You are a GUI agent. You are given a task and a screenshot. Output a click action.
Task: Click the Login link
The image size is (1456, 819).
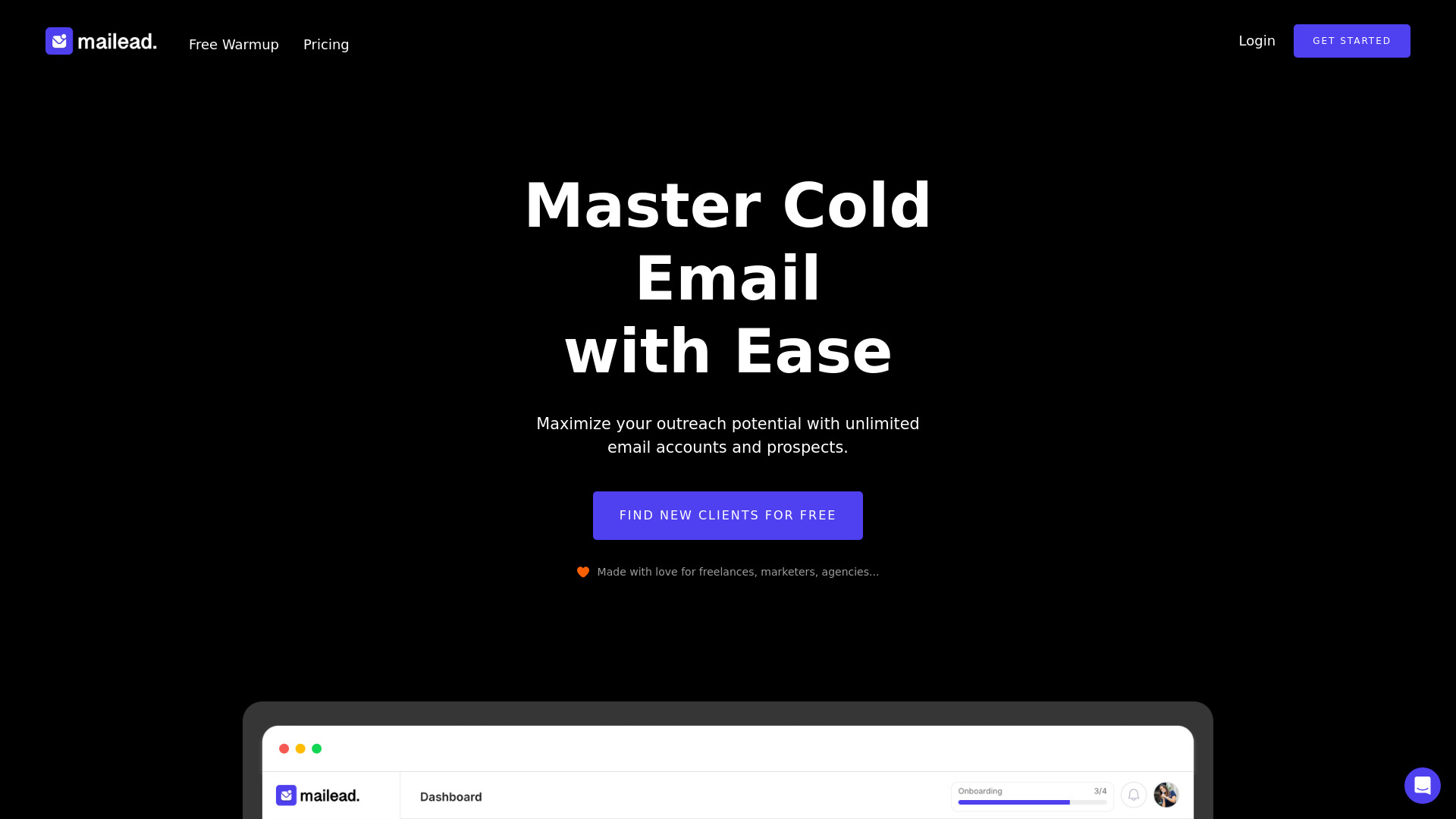[1256, 40]
